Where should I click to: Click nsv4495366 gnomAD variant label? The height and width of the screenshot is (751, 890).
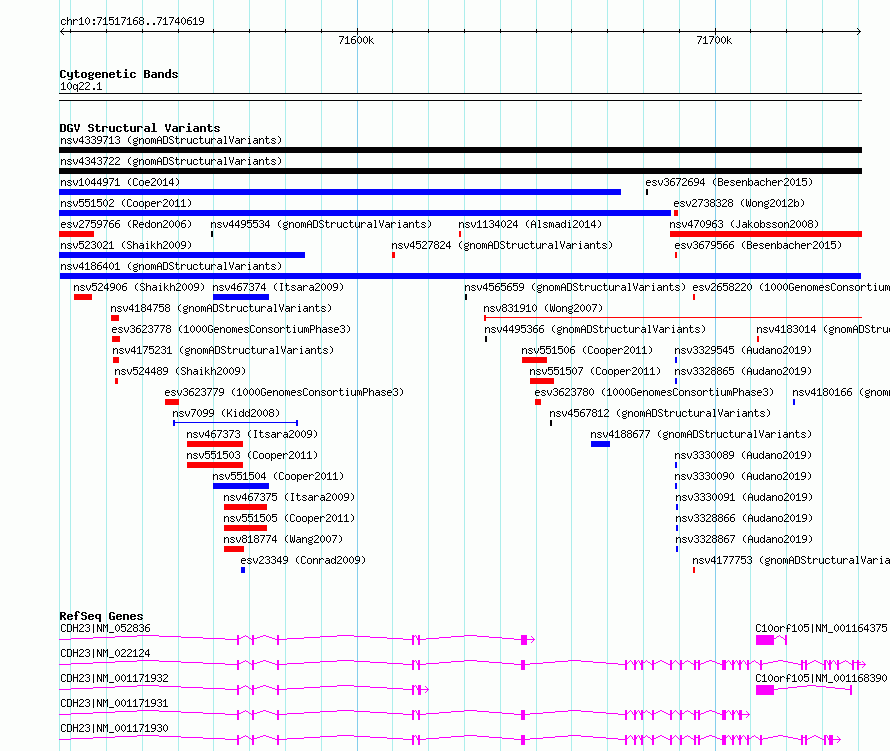click(595, 329)
